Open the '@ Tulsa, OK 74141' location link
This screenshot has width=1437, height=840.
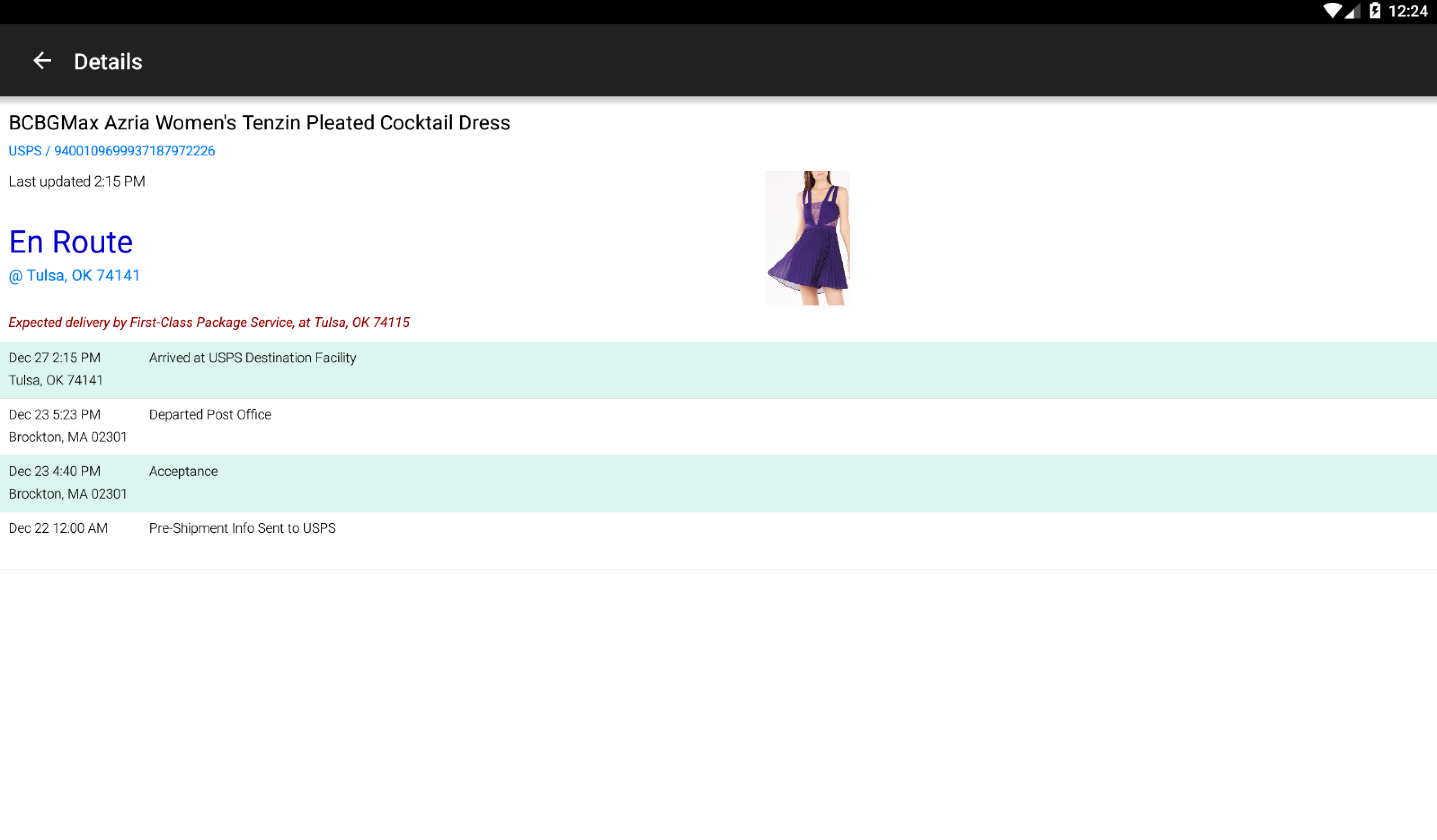point(74,276)
